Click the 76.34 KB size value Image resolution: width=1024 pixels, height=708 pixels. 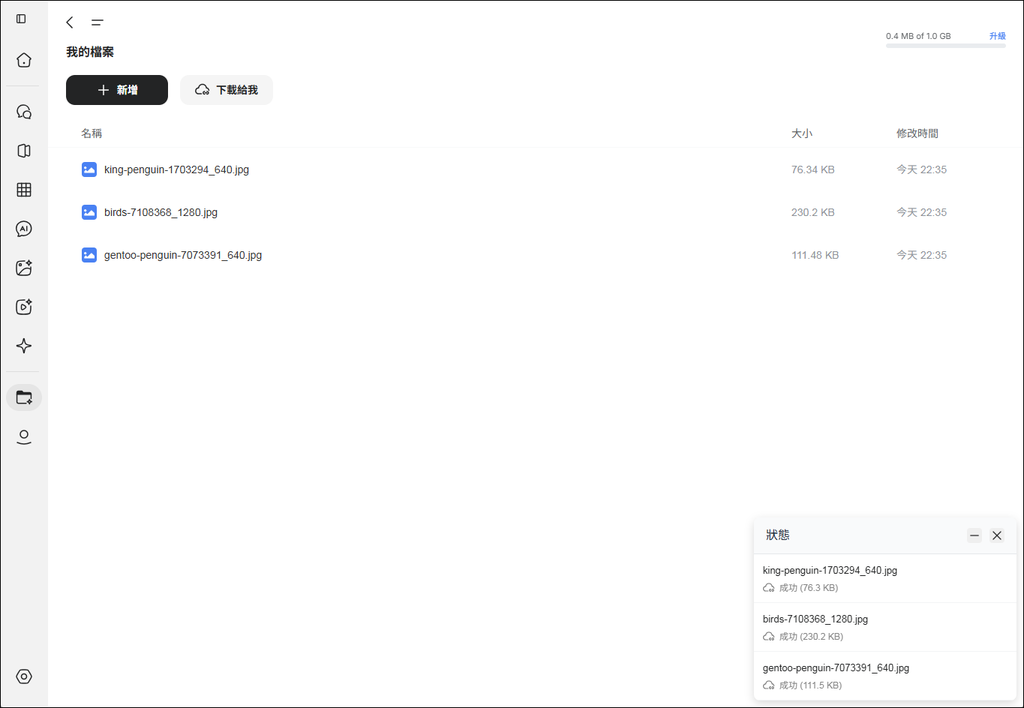coord(812,170)
